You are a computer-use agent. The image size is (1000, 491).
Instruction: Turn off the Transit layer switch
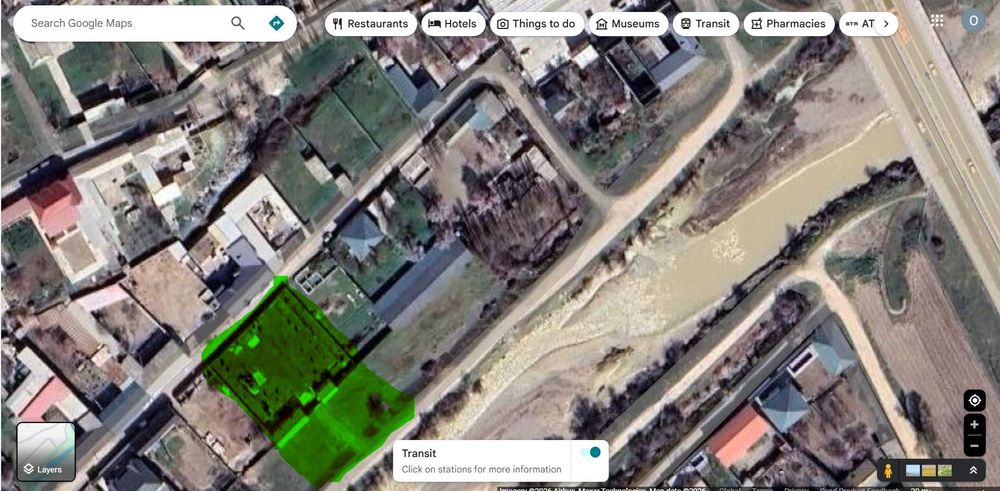pyautogui.click(x=591, y=452)
